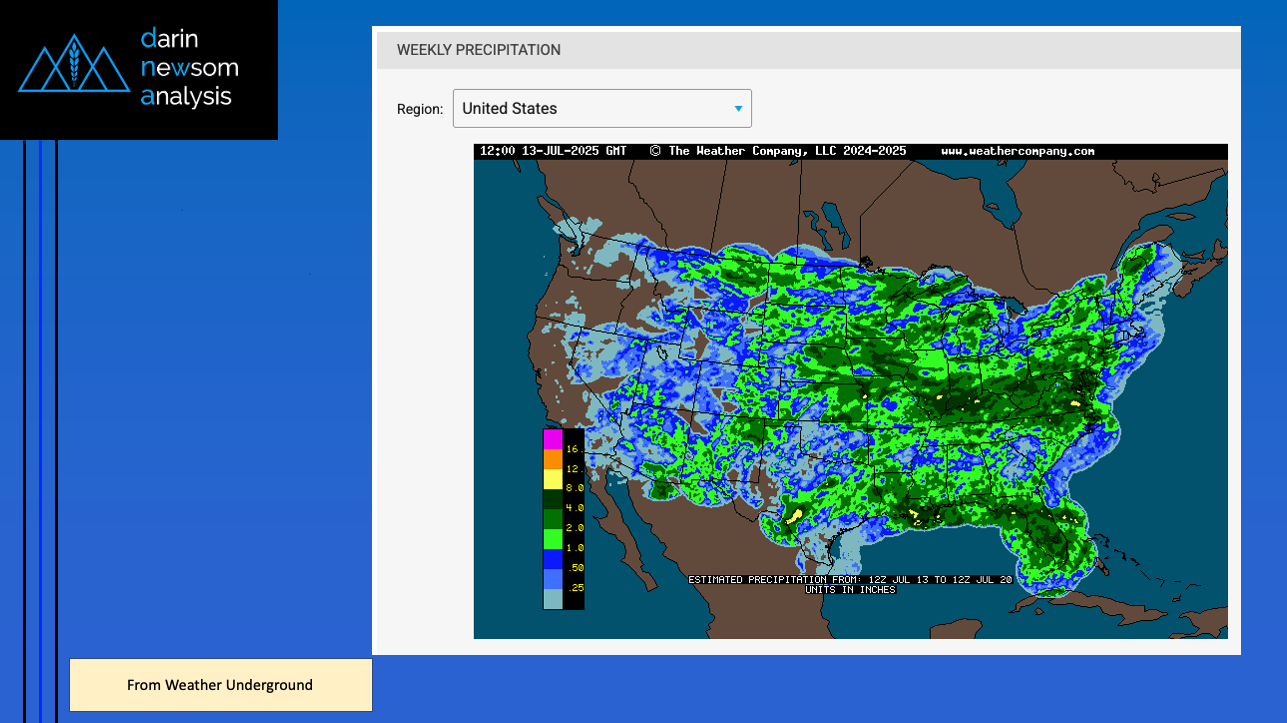Viewport: 1287px width, 723px height.
Task: Click the yellow legend color swatch
Action: [x=553, y=479]
